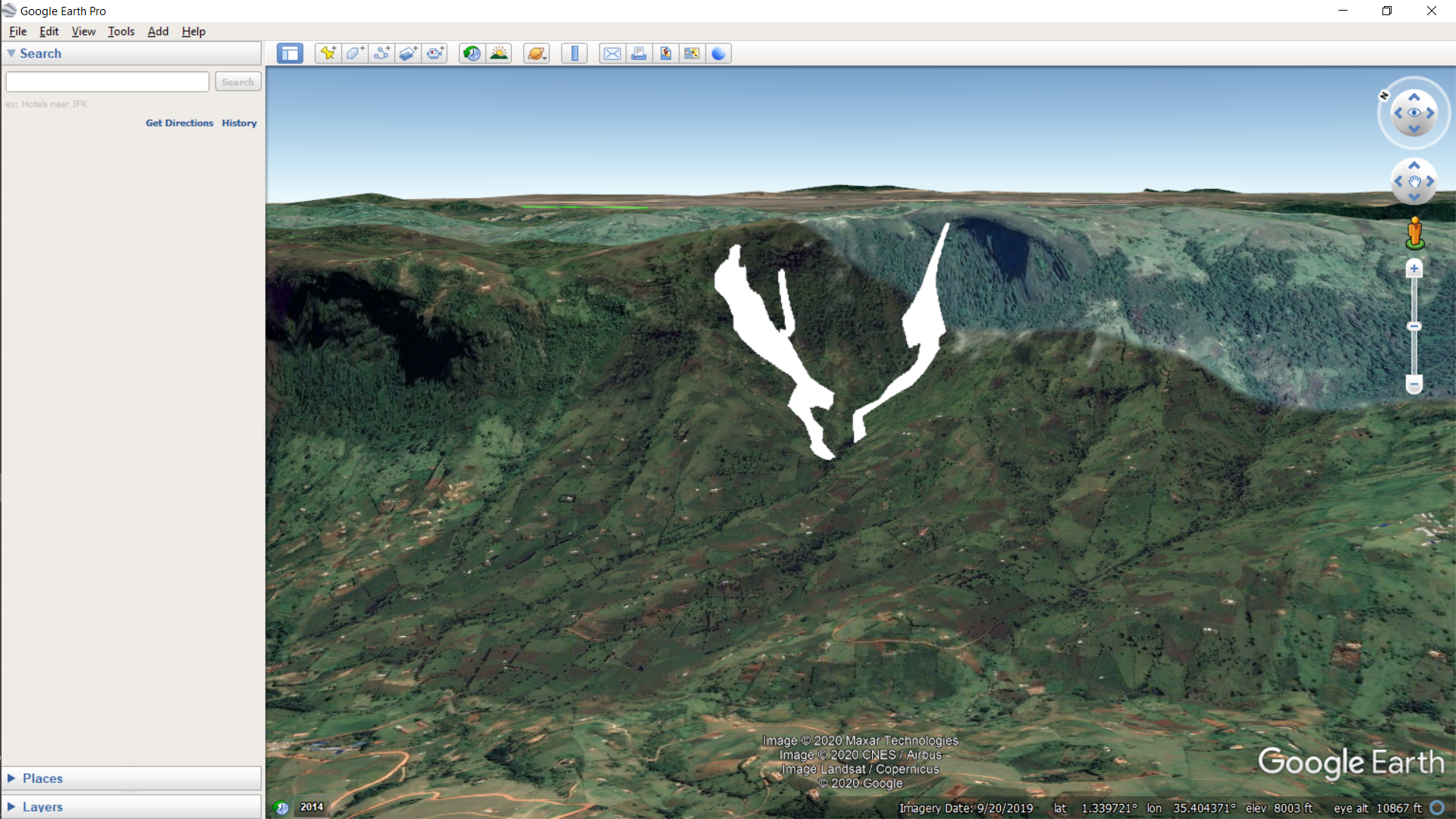
Task: Click the Email envelope icon
Action: tap(612, 53)
